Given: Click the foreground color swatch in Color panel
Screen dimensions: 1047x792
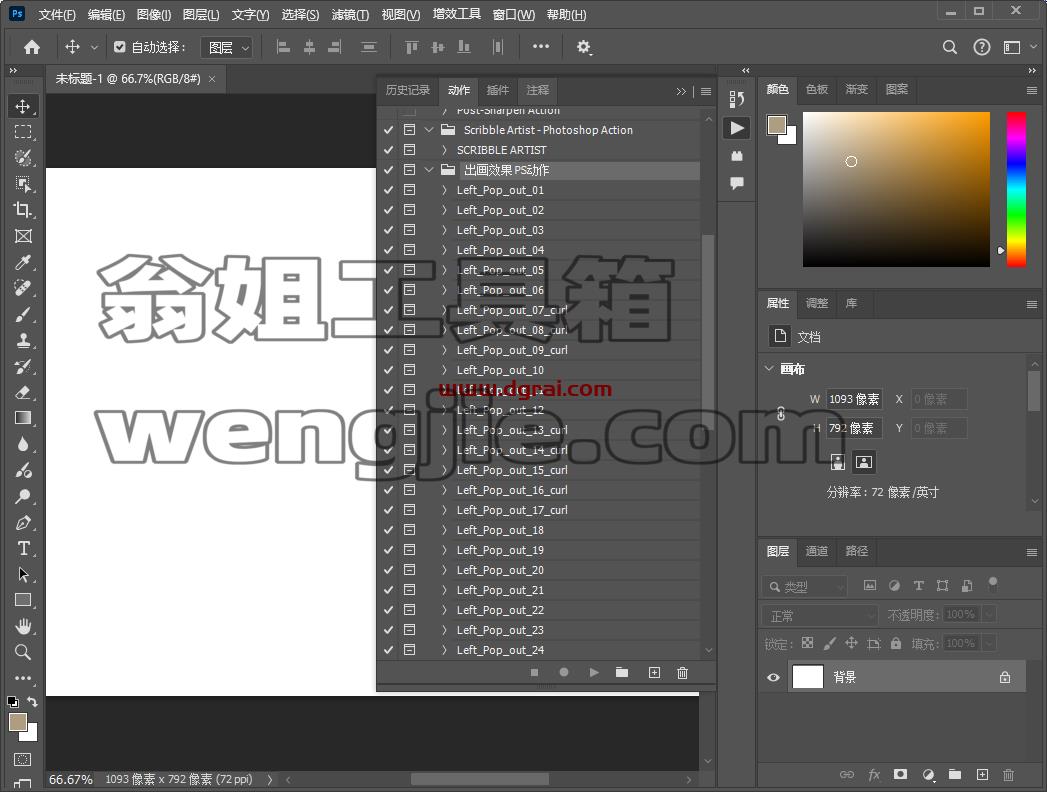Looking at the screenshot, I should click(777, 125).
